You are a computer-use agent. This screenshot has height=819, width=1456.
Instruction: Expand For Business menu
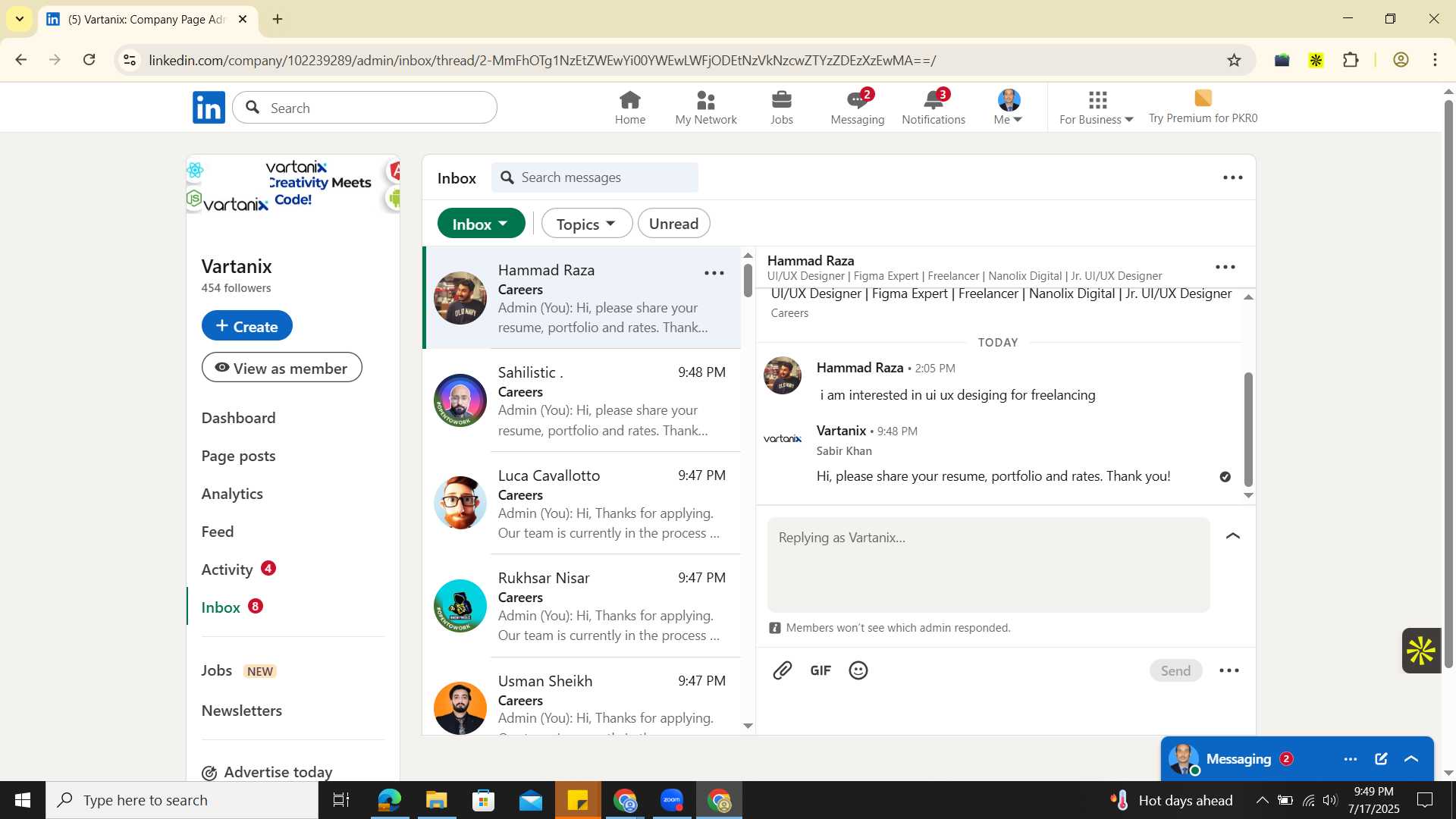(x=1096, y=108)
